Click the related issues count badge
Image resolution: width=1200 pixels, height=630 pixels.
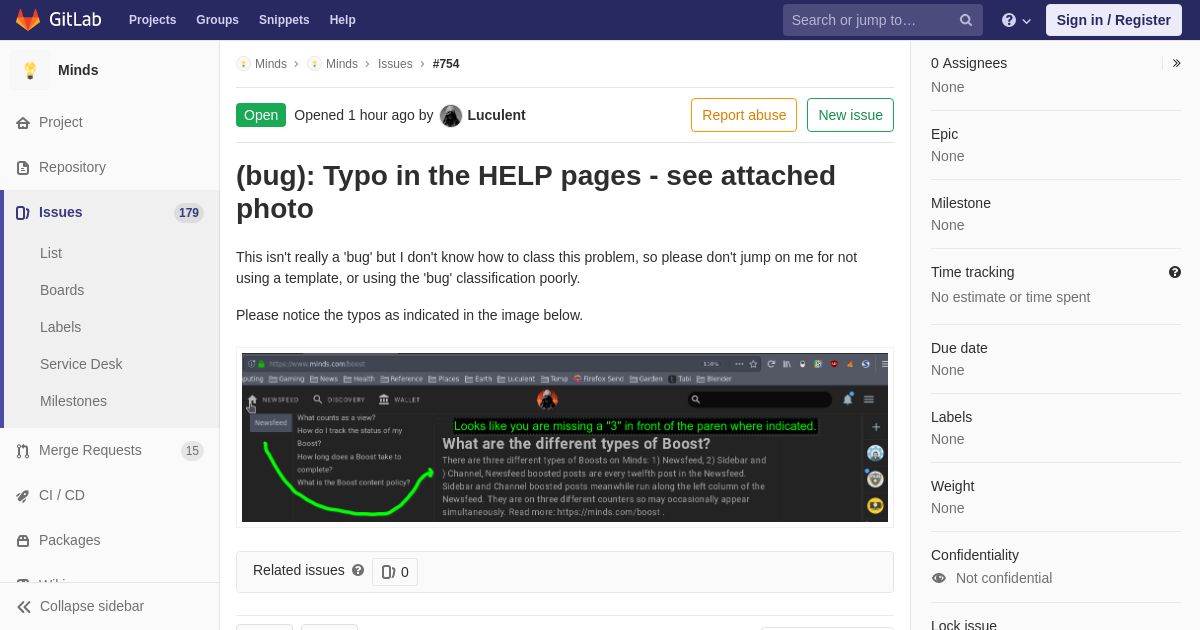coord(395,572)
